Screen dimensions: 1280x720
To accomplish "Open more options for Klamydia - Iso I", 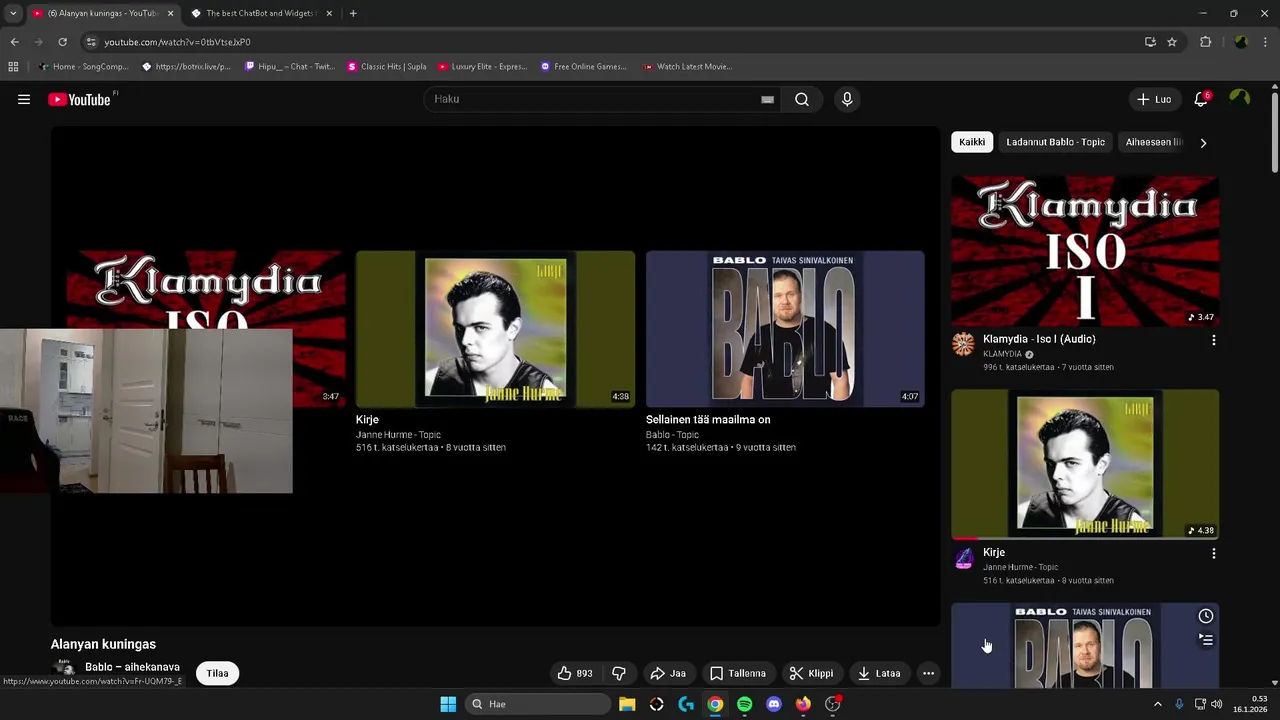I will (1213, 340).
